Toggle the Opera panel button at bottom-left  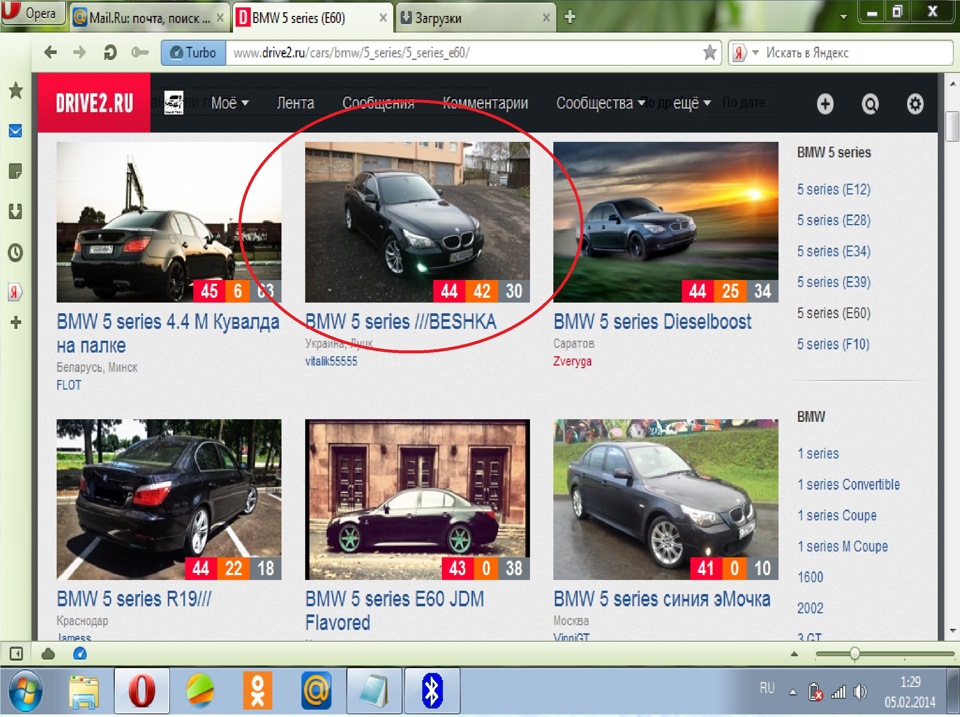tap(16, 654)
